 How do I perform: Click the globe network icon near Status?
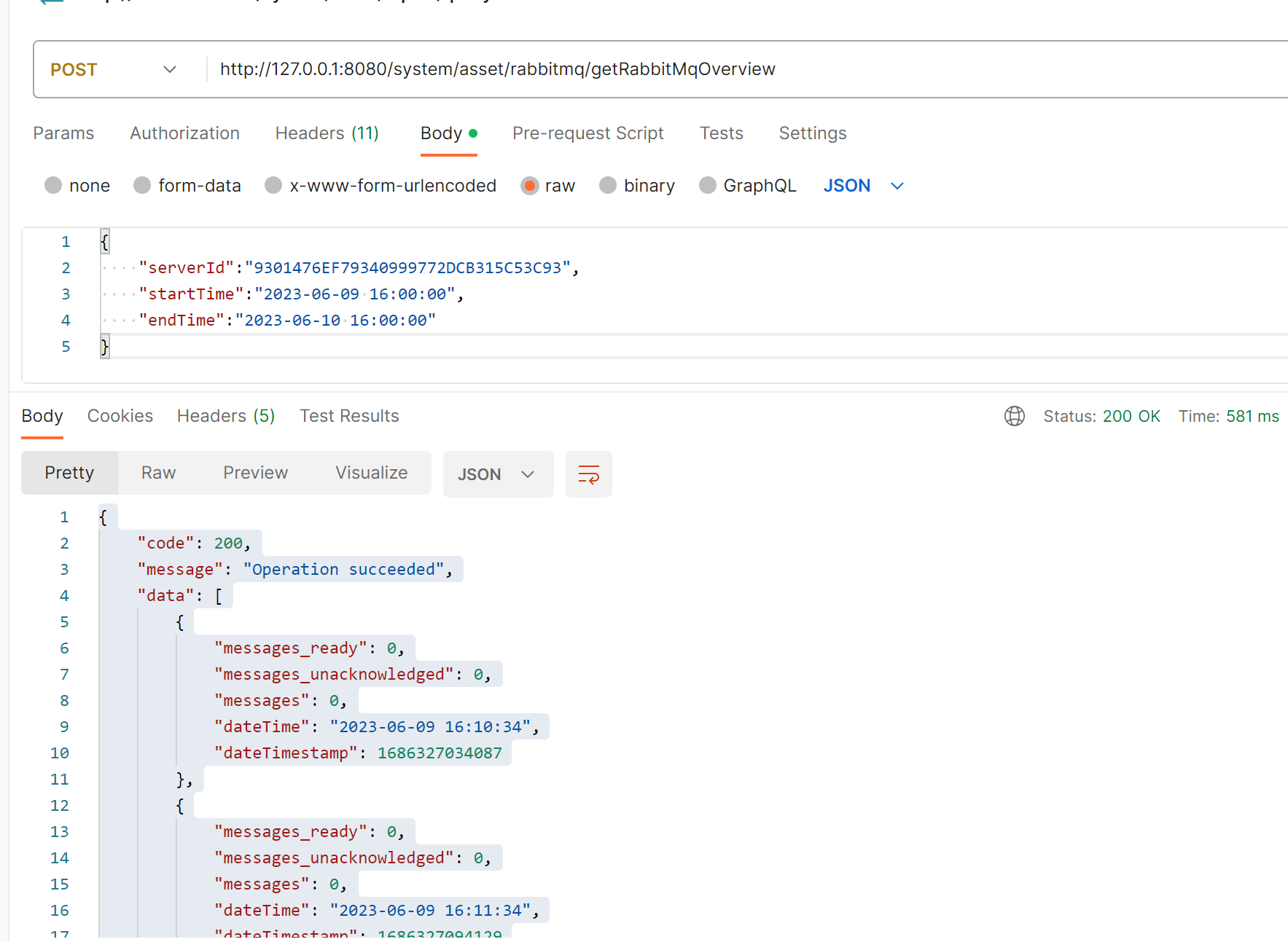pos(1014,416)
